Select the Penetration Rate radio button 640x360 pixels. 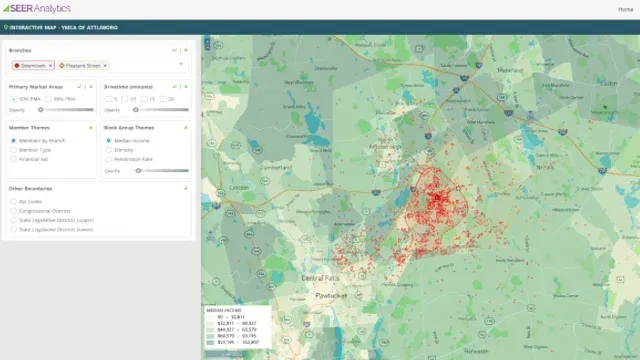pos(109,159)
